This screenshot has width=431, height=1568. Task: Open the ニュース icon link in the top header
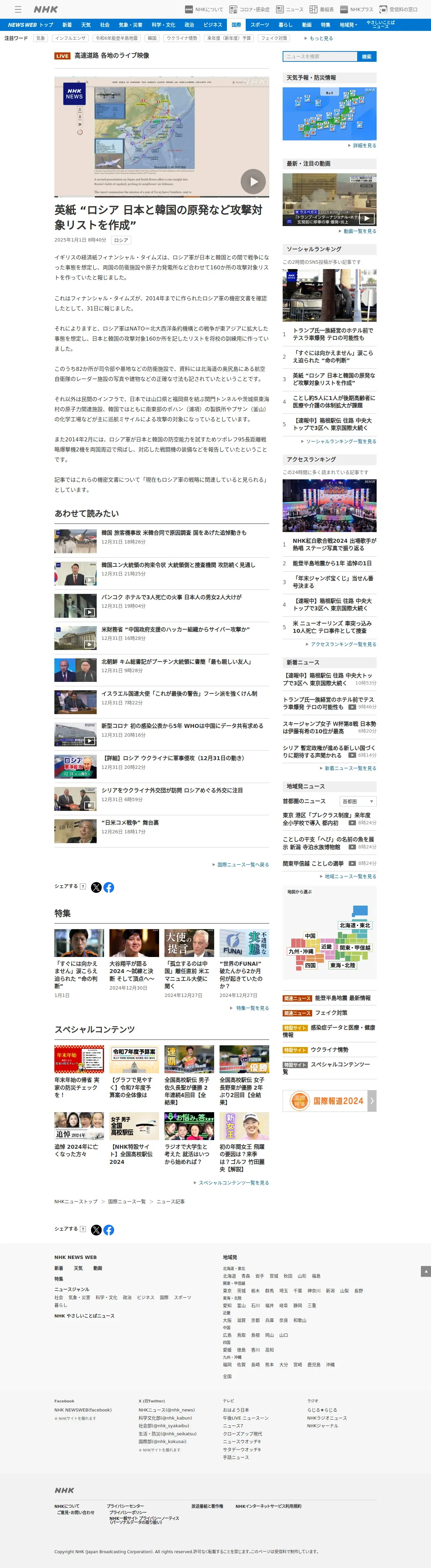point(290,9)
